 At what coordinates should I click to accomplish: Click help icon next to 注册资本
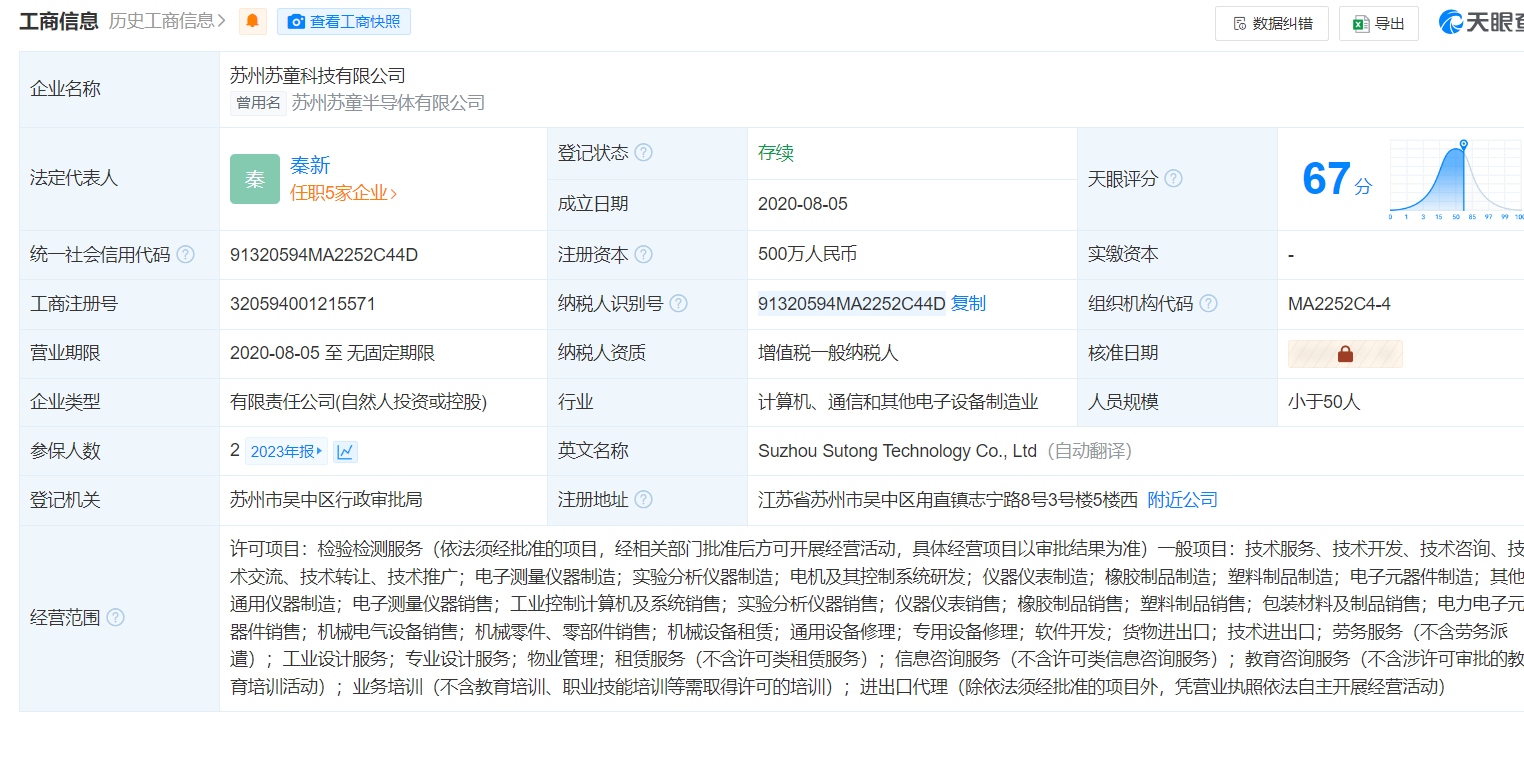pyautogui.click(x=643, y=255)
